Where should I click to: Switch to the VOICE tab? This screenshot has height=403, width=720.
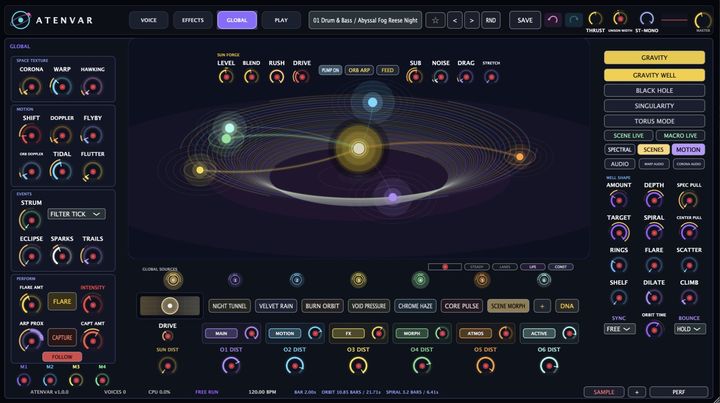(148, 20)
